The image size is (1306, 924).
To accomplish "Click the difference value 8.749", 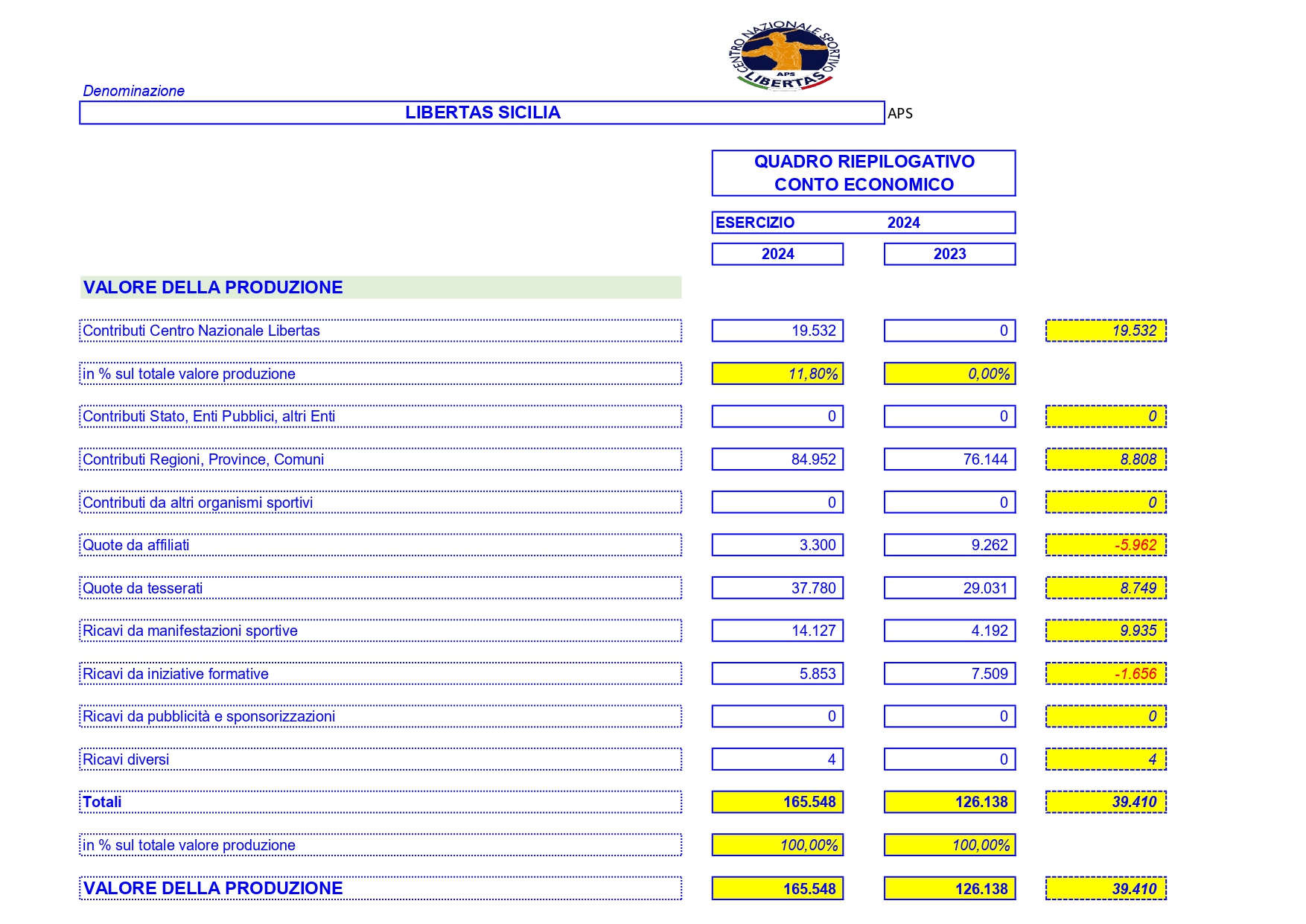I will click(x=1106, y=588).
